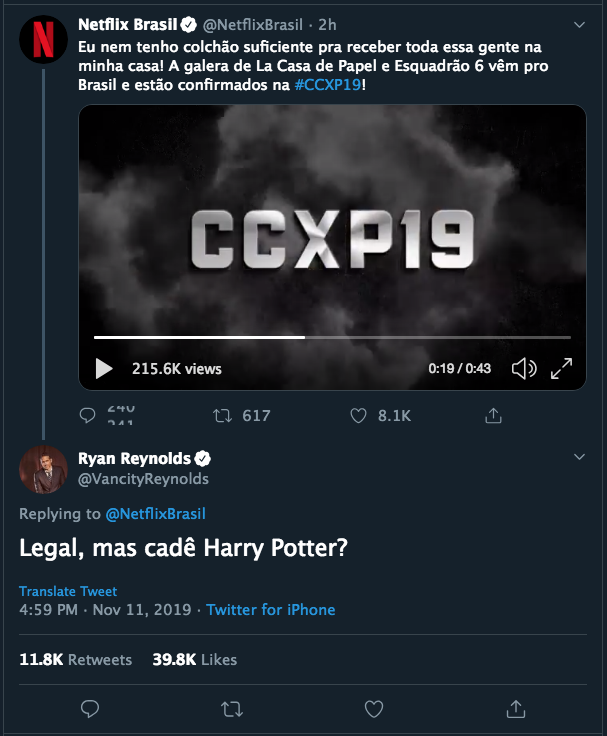The image size is (607, 736).
Task: Open Ryan Reynolds profile avatar
Action: 43,467
